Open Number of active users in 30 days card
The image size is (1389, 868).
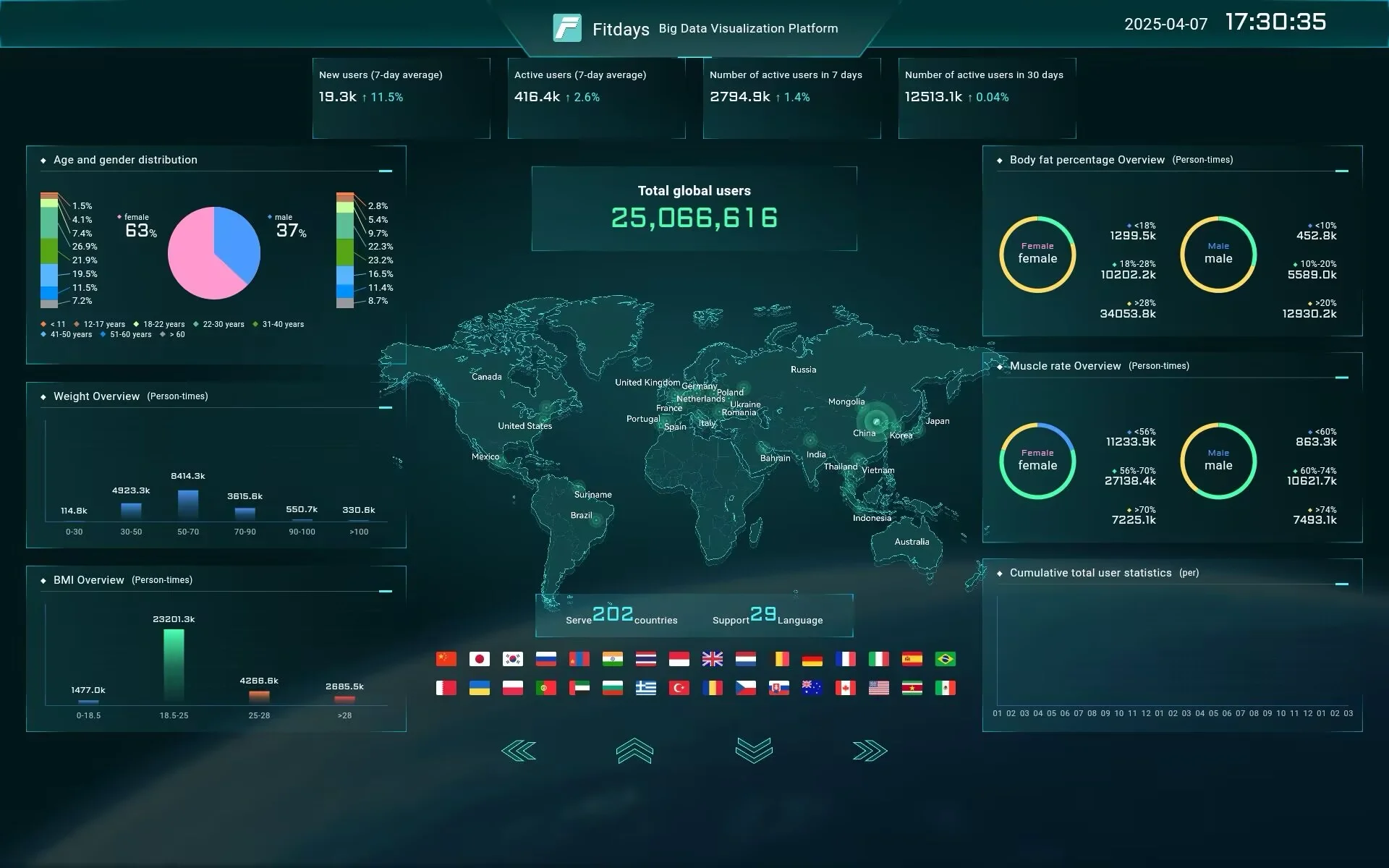[987, 98]
